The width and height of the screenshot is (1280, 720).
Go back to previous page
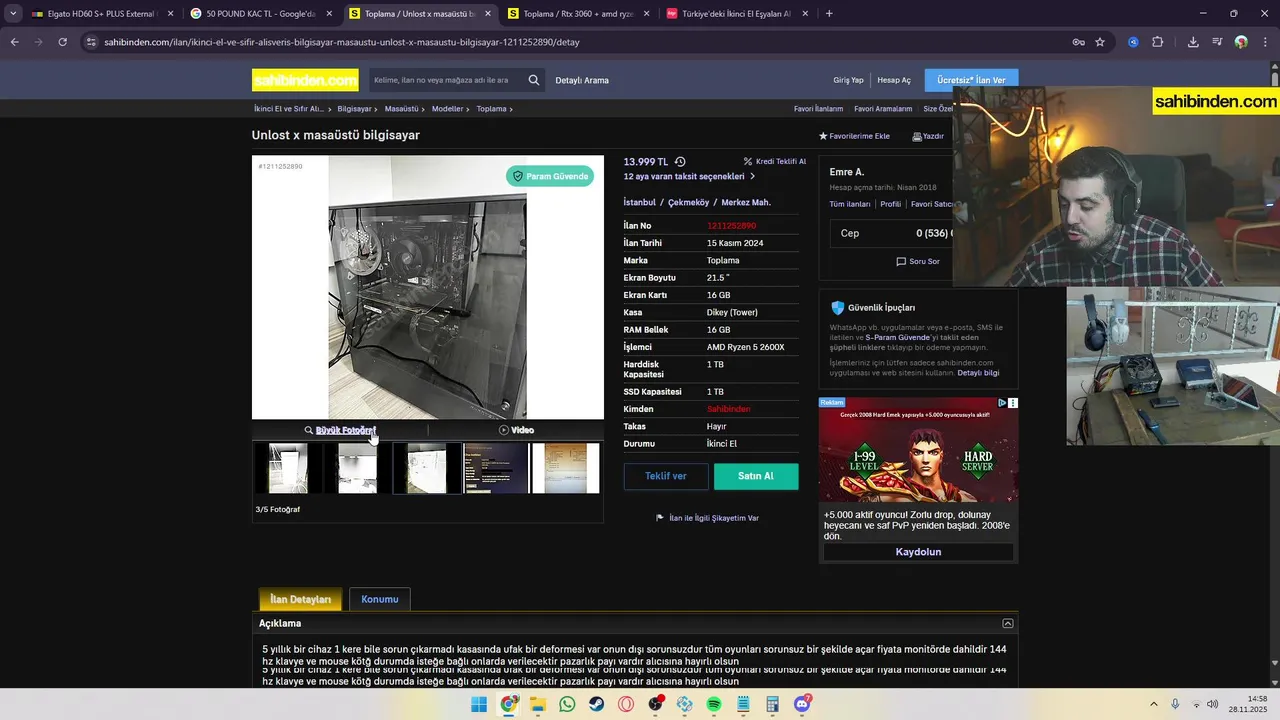(14, 42)
